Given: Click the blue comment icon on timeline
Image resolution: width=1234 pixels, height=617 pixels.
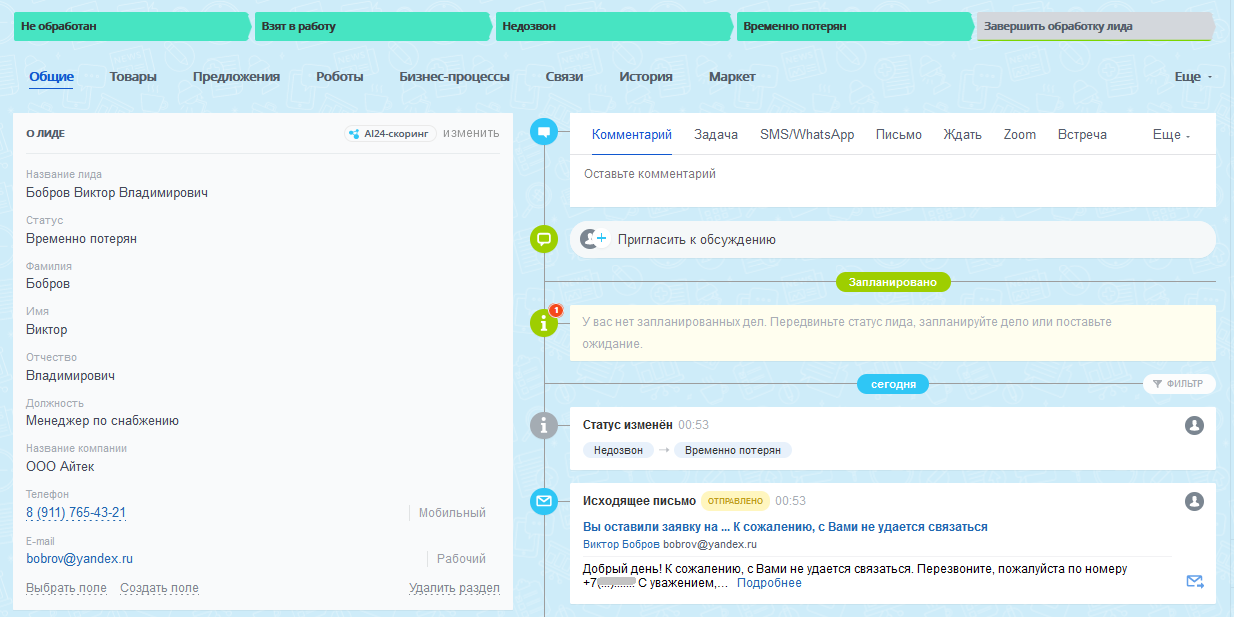Looking at the screenshot, I should tap(544, 131).
